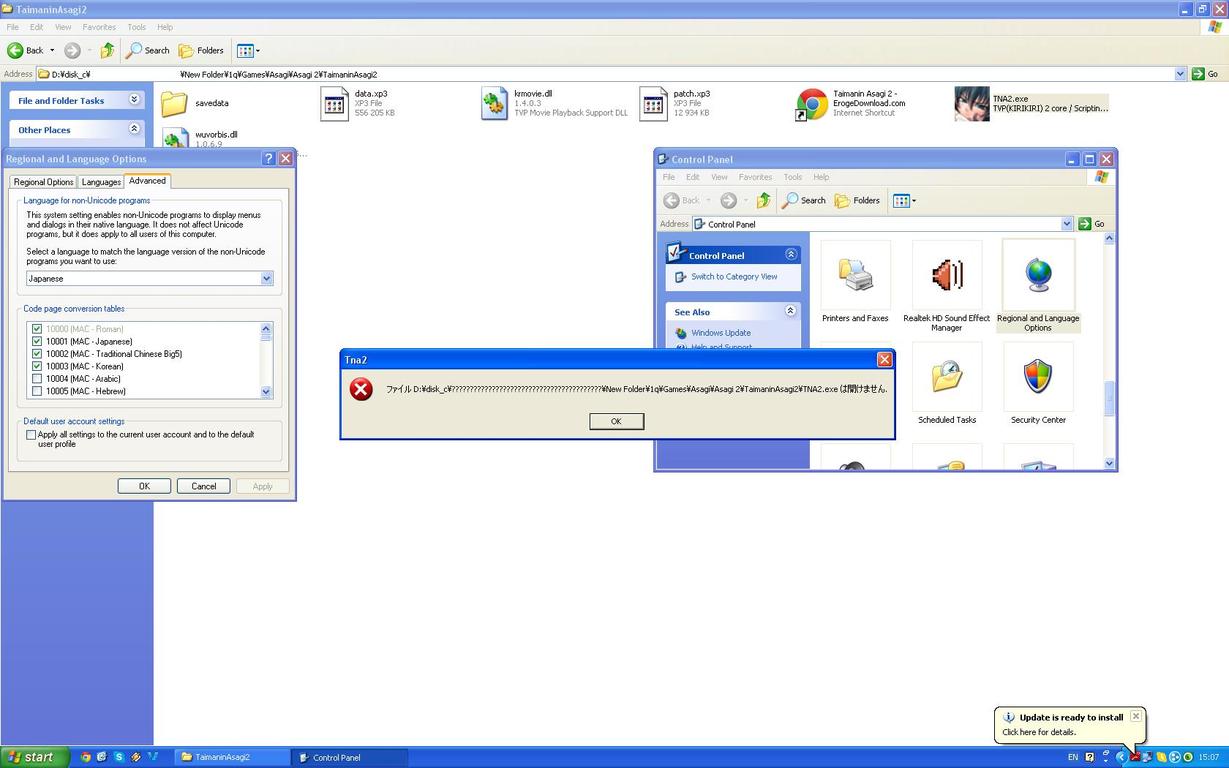Open Realtek HD Sound Effect Manager

(x=946, y=276)
